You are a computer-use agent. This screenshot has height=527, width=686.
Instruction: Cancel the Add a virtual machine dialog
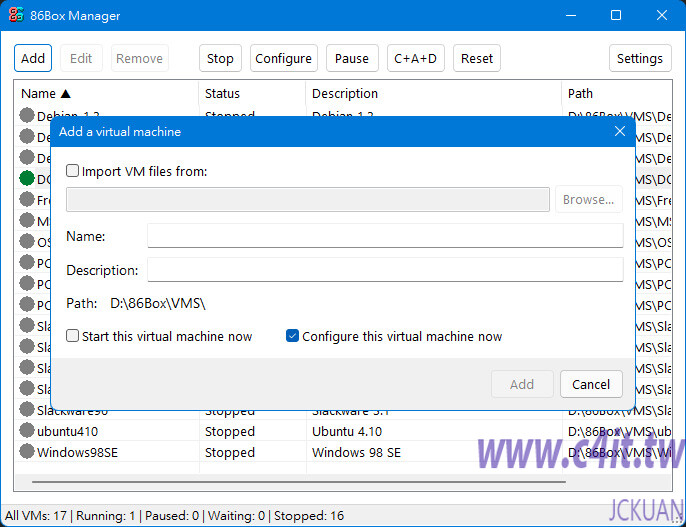click(591, 384)
